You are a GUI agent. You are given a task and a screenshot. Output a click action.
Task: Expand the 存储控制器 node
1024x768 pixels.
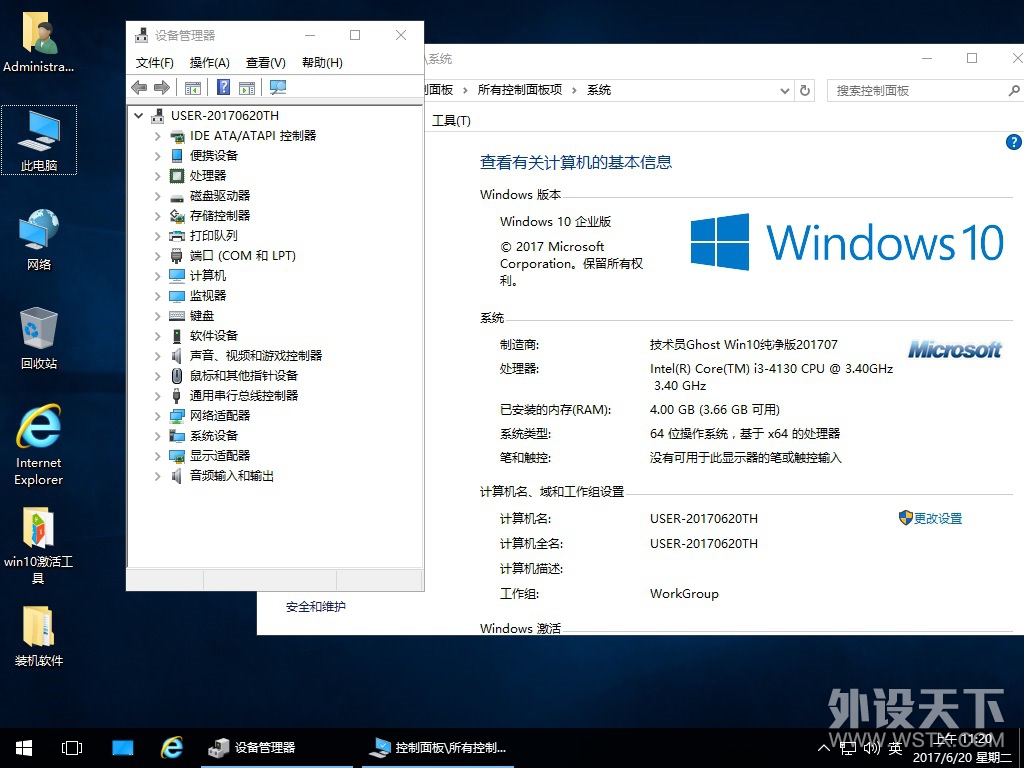[157, 216]
